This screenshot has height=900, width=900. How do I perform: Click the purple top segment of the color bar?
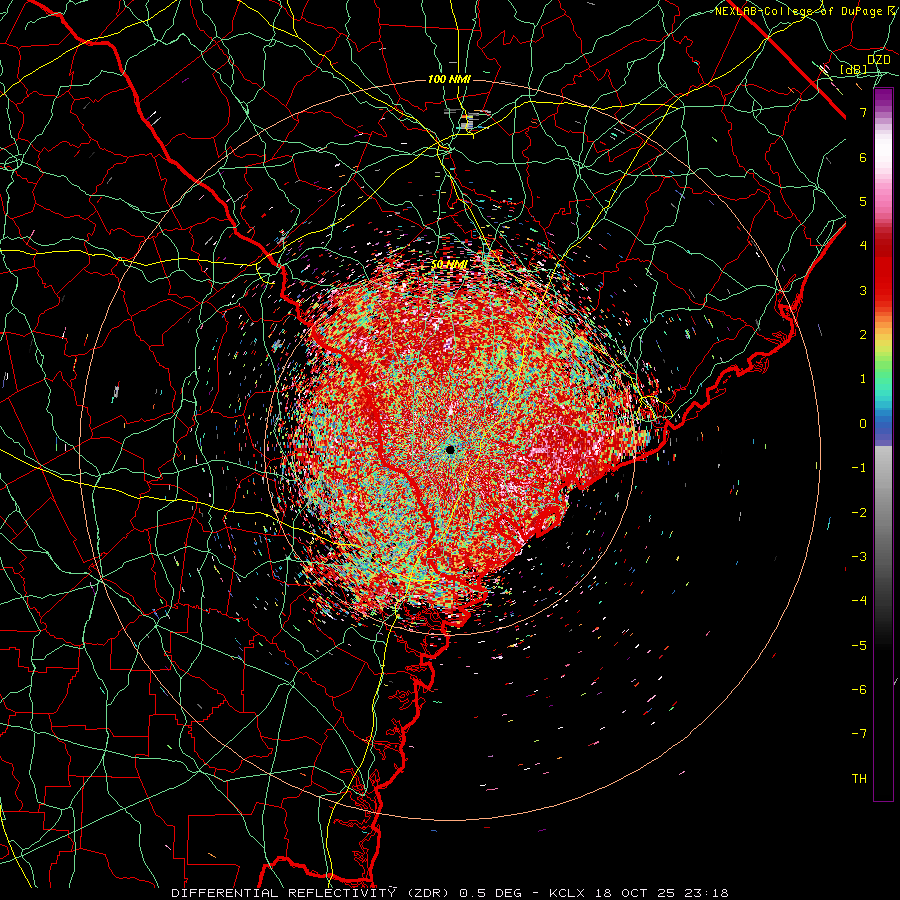click(883, 99)
